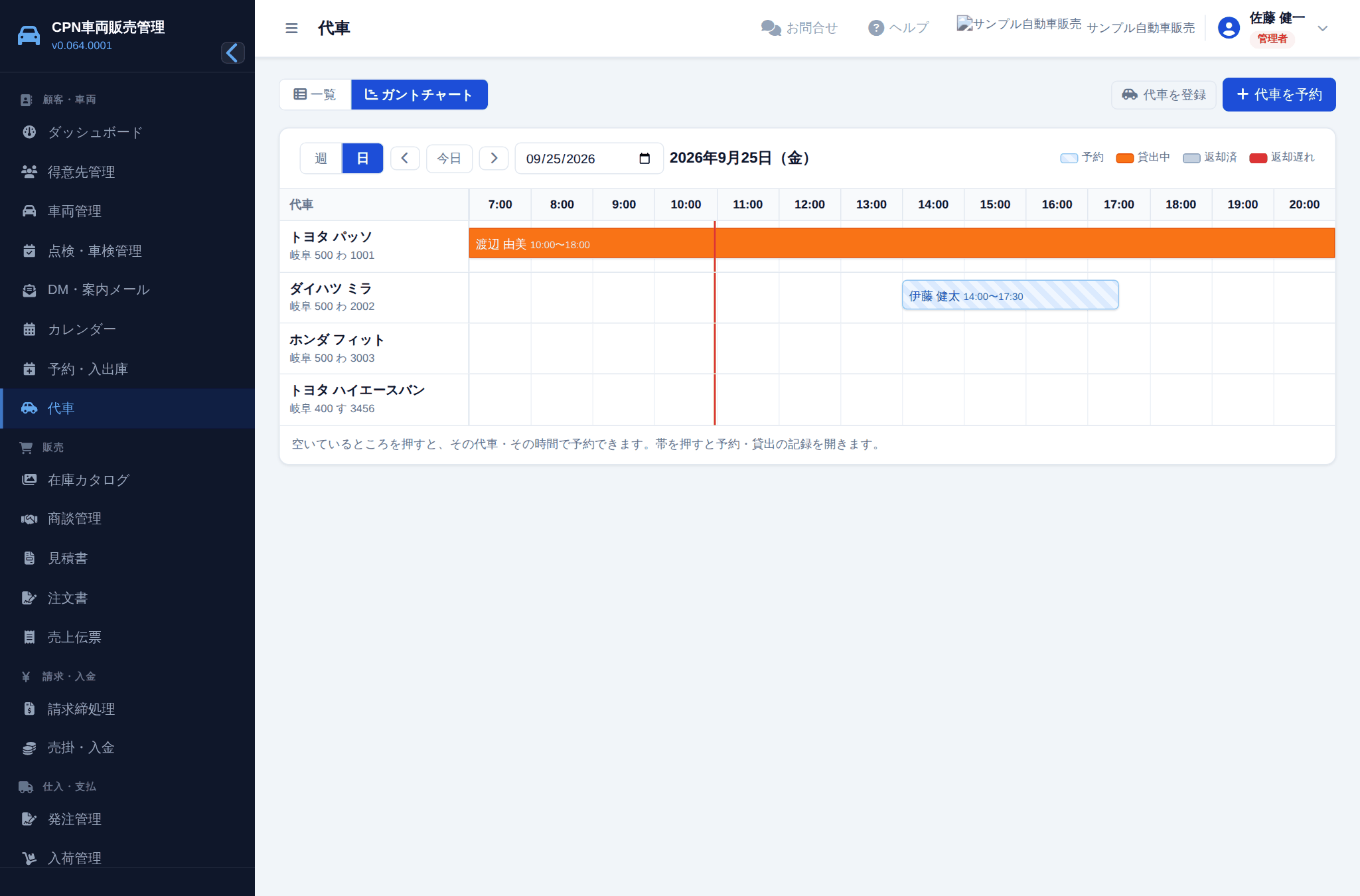Select the ガントチャート tab
Viewport: 1360px width, 896px height.
pyautogui.click(x=419, y=94)
